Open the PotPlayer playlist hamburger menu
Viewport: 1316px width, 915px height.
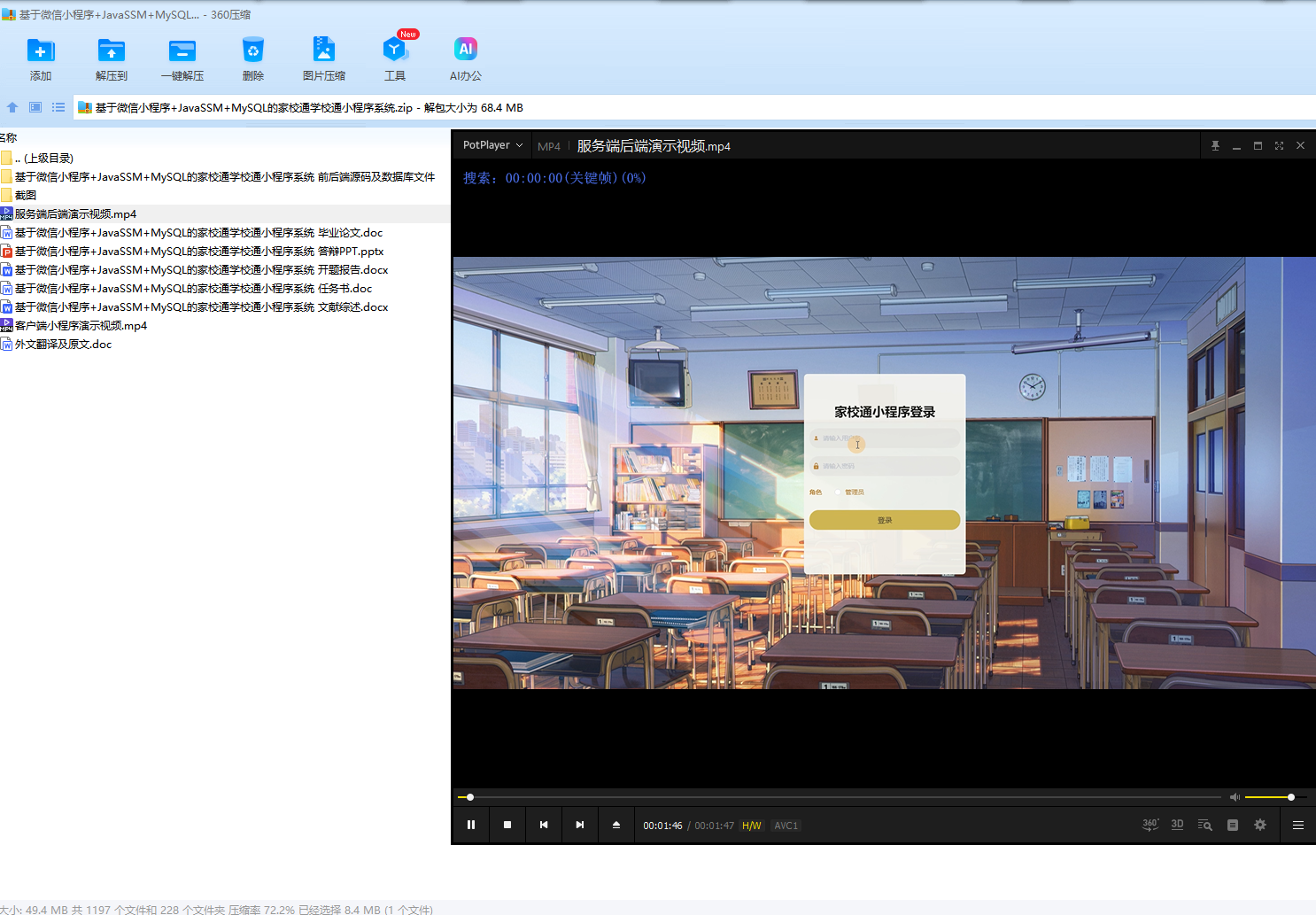1298,825
